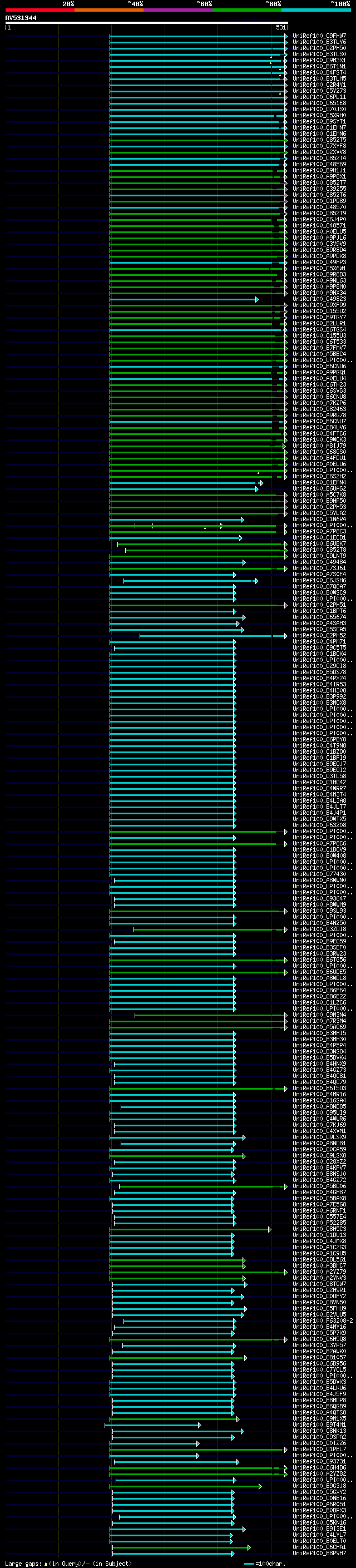The image size is (356, 1568).
Task: Select hit label UniRef100_Q9SL93
Action: point(319,911)
